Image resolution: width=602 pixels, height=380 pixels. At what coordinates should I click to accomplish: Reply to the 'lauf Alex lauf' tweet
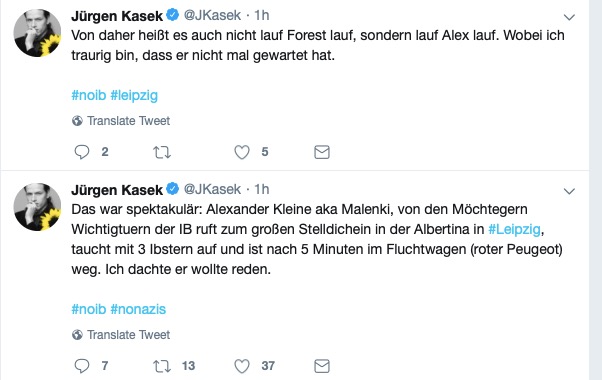coord(82,152)
